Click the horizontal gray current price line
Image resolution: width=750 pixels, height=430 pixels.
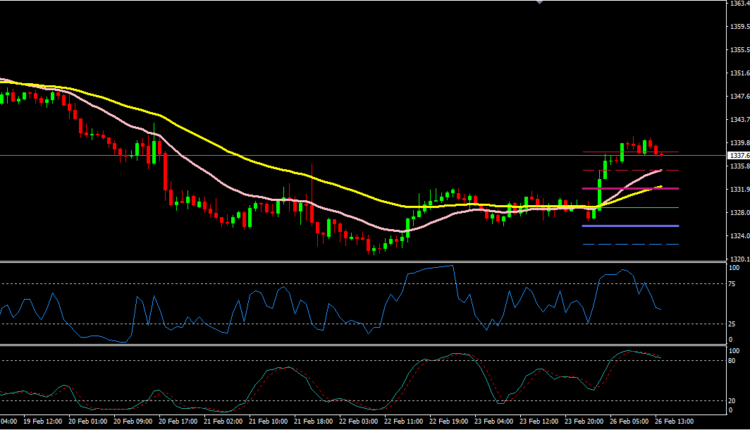click(300, 155)
